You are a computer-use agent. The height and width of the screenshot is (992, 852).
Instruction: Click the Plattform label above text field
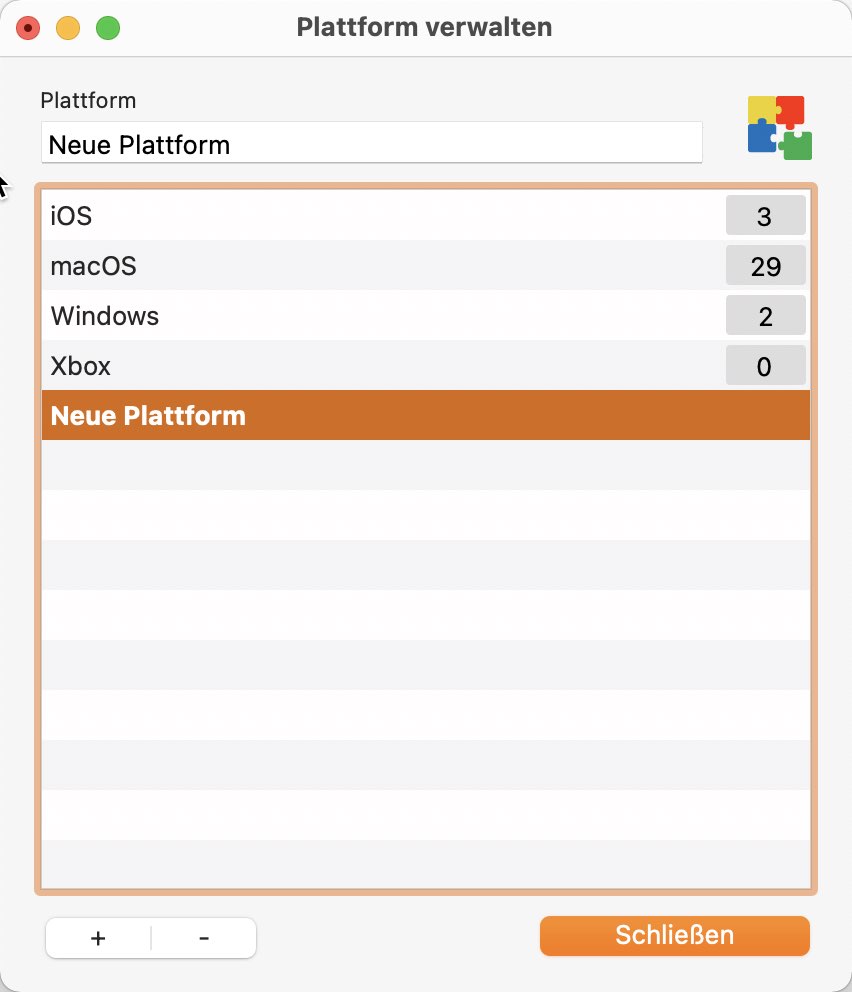point(89,101)
